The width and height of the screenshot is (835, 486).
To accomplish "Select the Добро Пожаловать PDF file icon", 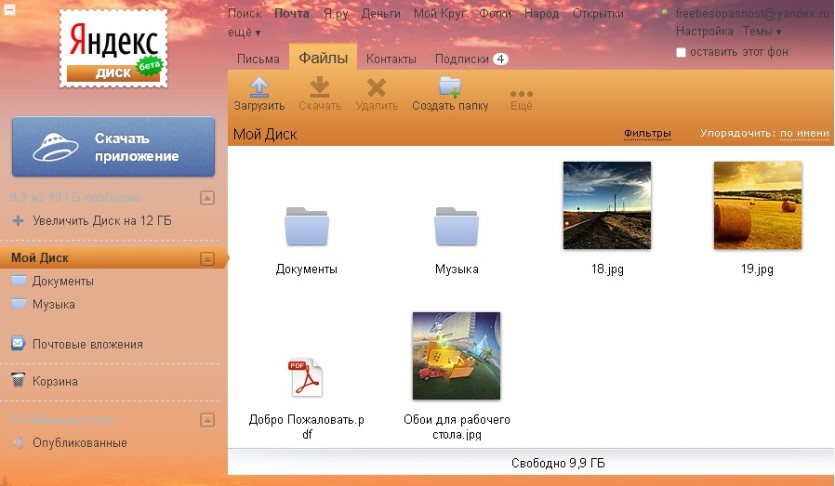I will pos(306,377).
